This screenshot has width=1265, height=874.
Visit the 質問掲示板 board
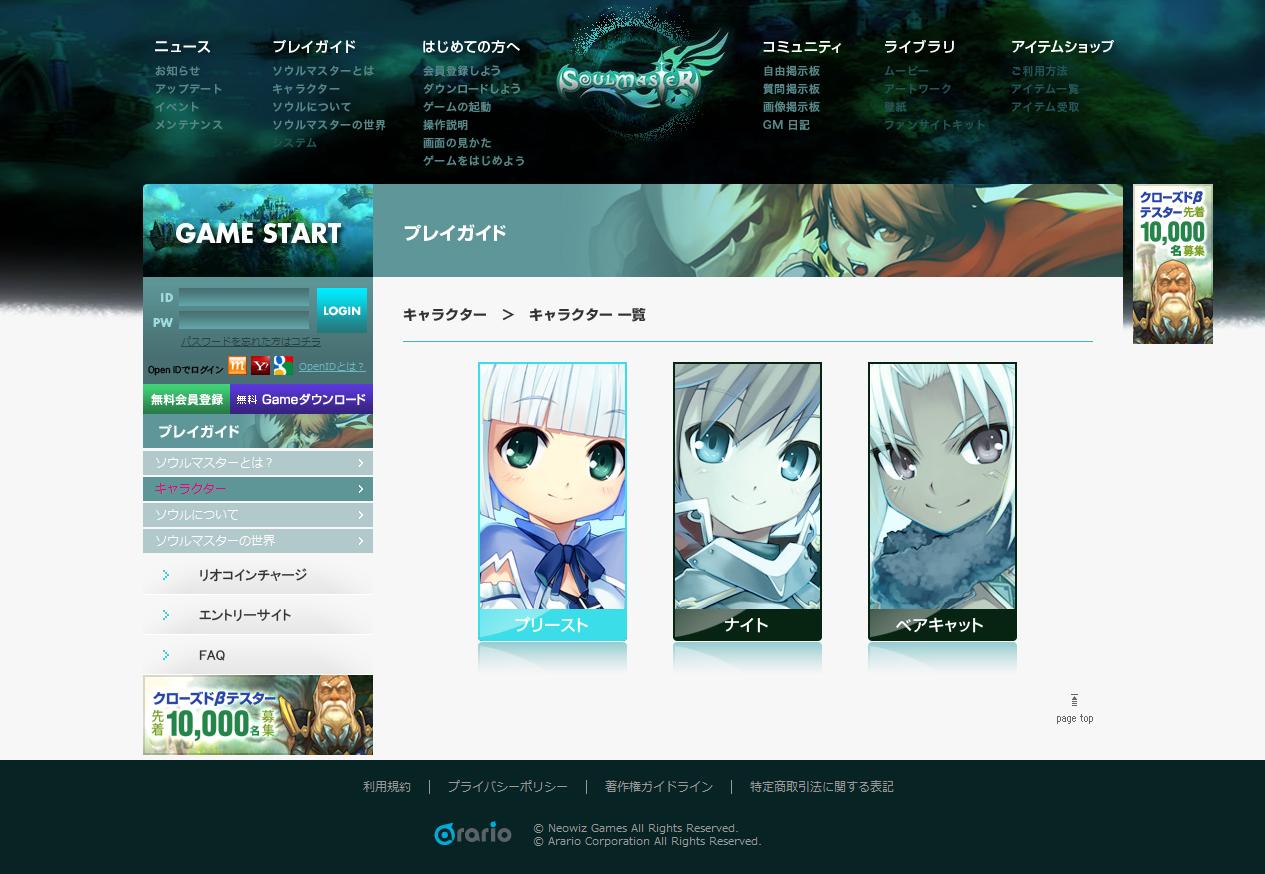[x=791, y=89]
